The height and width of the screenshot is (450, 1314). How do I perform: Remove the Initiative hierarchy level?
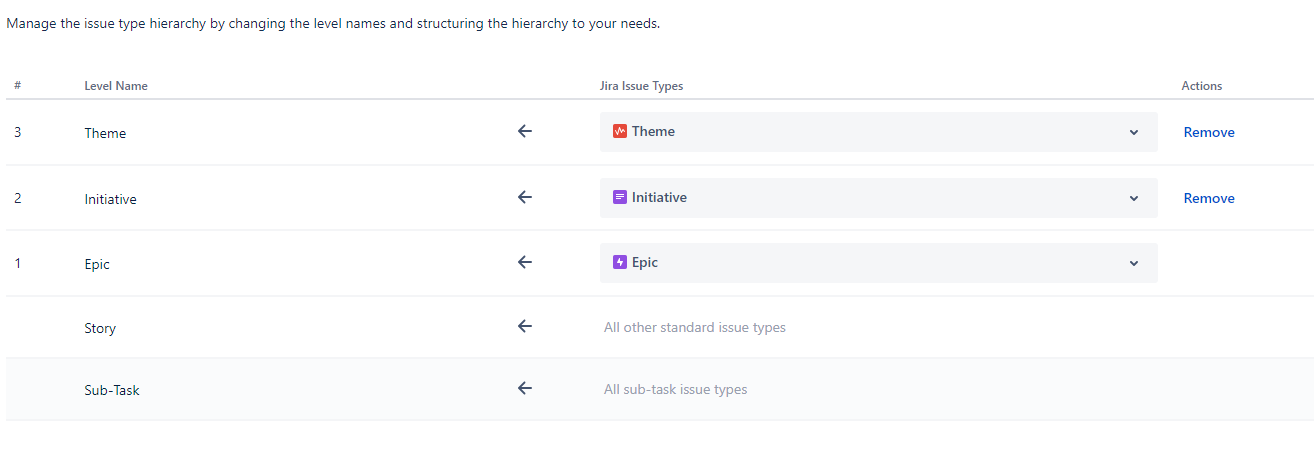[x=1209, y=198]
